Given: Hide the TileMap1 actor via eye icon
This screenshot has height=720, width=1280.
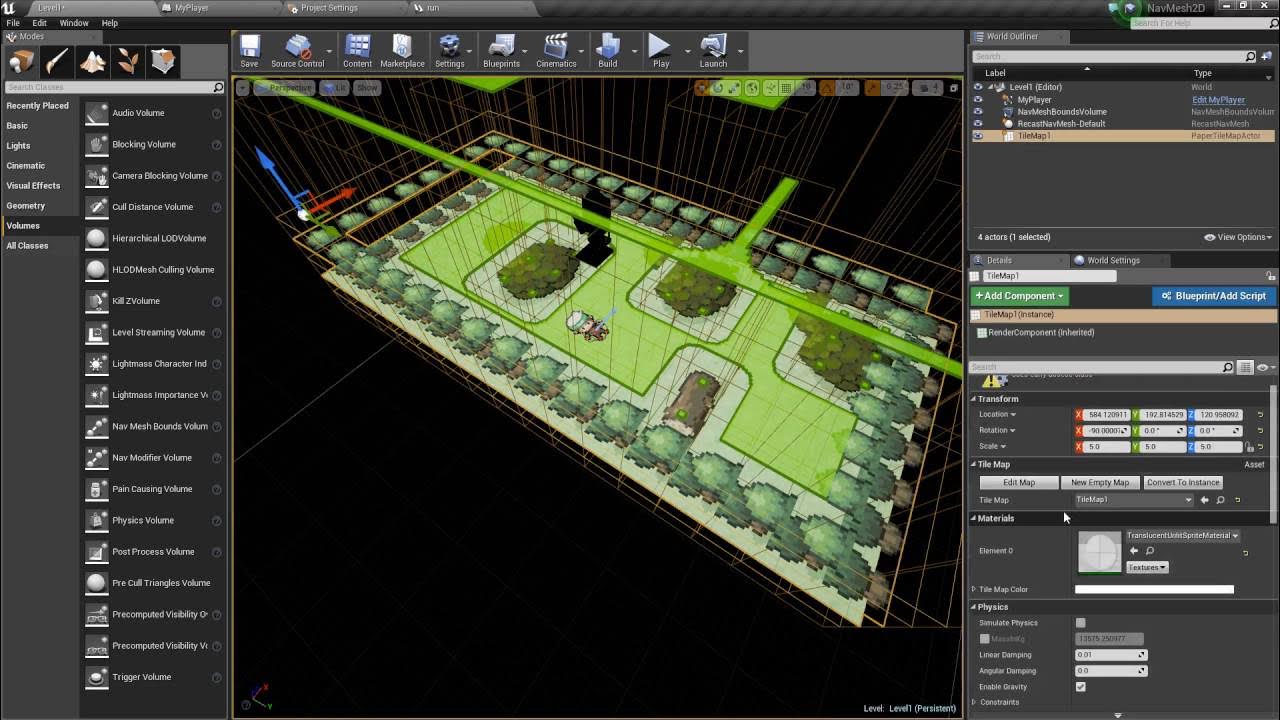Looking at the screenshot, I should point(978,135).
